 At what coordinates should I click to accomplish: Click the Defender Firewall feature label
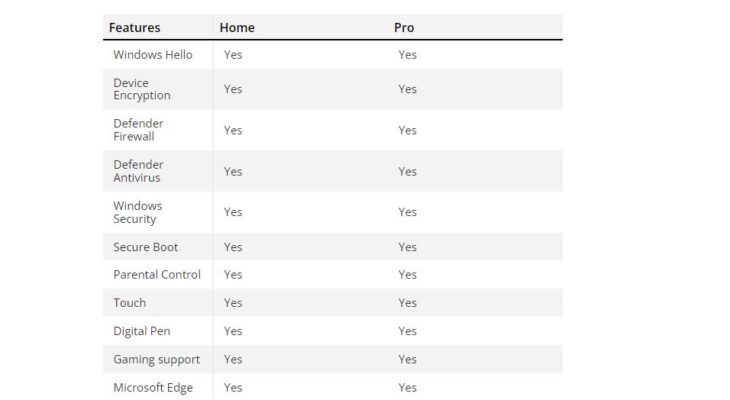[139, 130]
